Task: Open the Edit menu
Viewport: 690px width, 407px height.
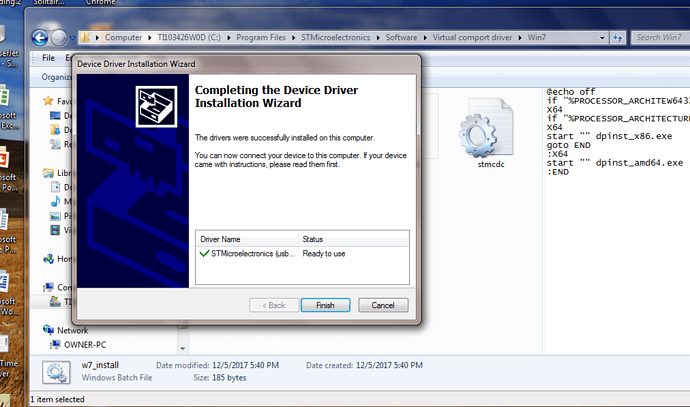Action: click(69, 57)
